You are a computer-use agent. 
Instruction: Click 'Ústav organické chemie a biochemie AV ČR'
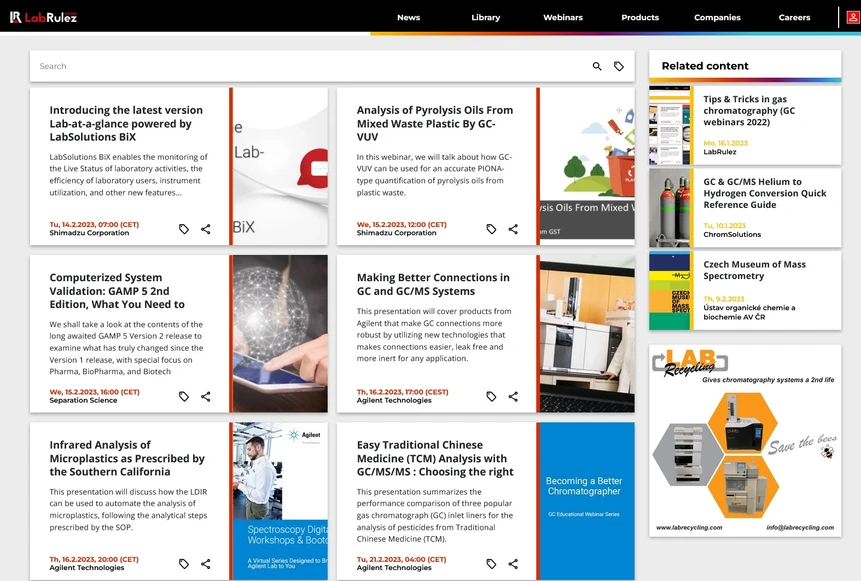(749, 312)
